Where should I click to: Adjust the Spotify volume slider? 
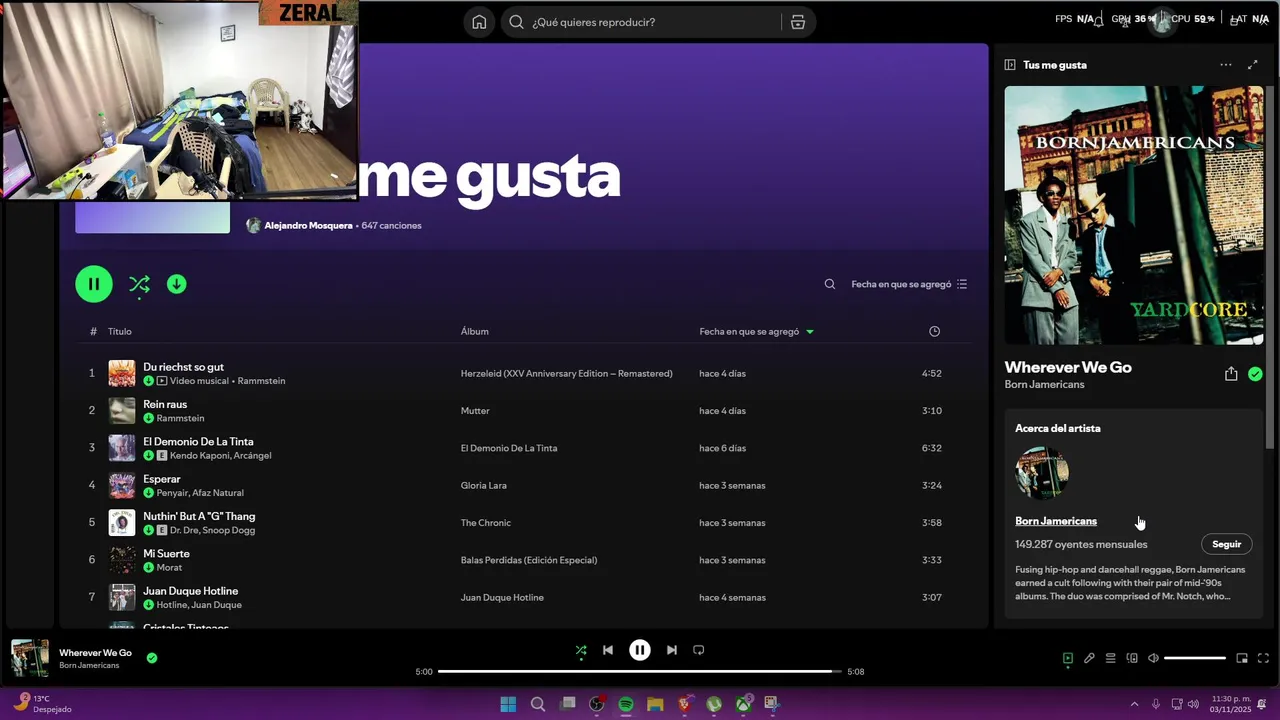(1195, 658)
